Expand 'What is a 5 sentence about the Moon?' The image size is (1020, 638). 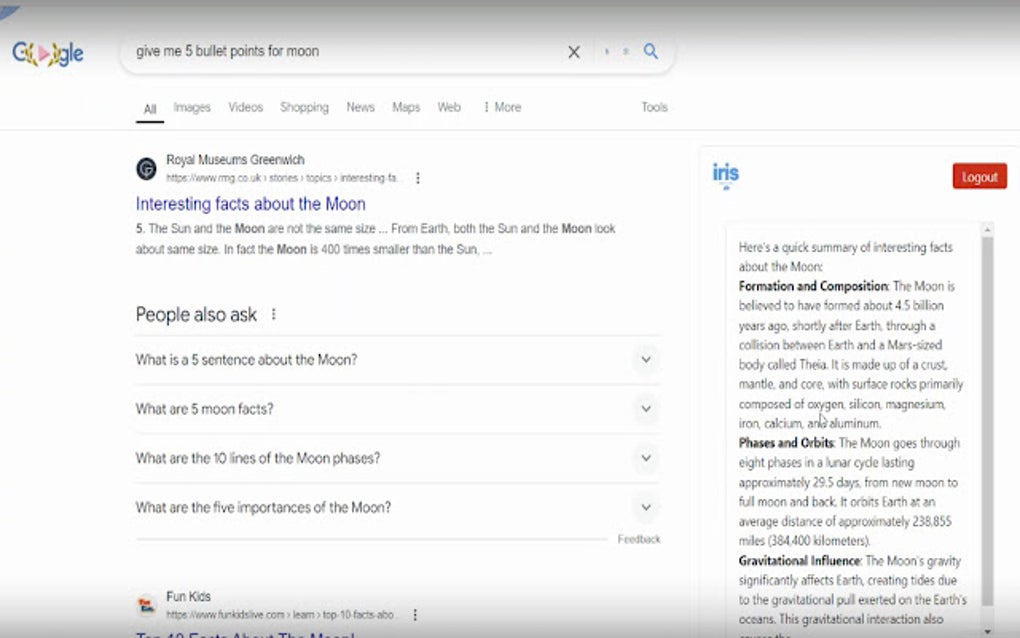pos(646,360)
